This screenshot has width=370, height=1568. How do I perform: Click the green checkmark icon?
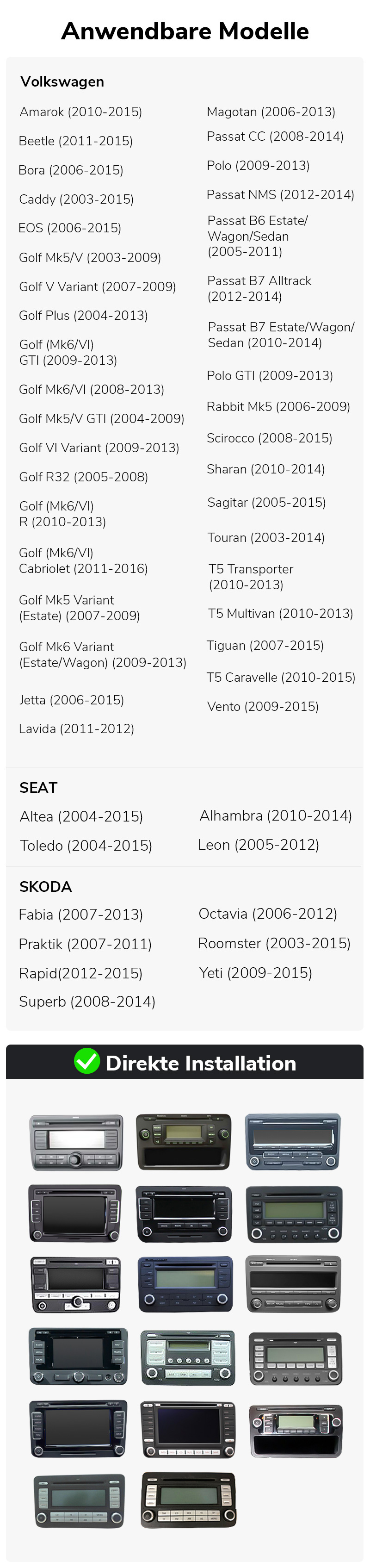click(87, 1062)
